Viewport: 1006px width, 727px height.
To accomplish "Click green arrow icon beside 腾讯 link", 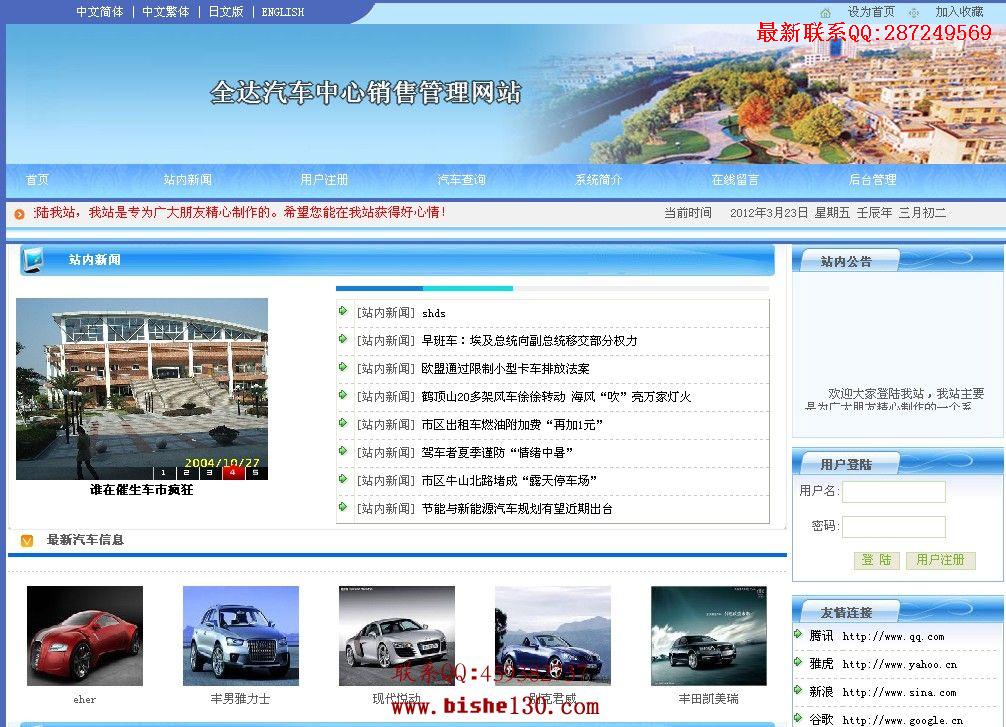I will coord(798,635).
